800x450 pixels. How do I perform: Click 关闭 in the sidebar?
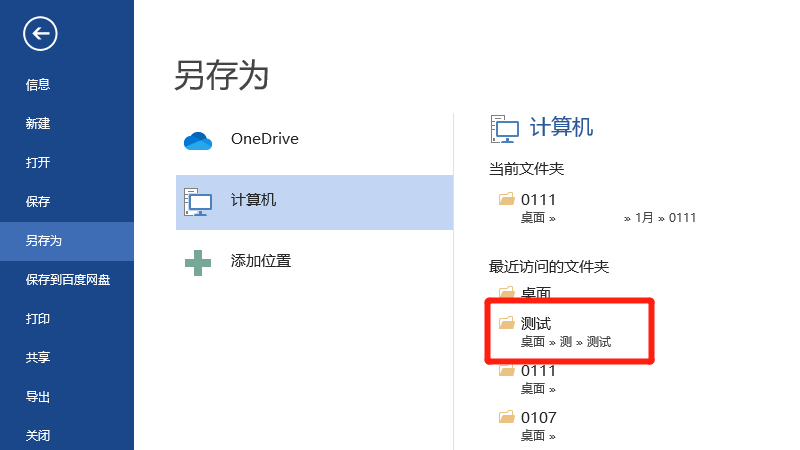click(38, 436)
